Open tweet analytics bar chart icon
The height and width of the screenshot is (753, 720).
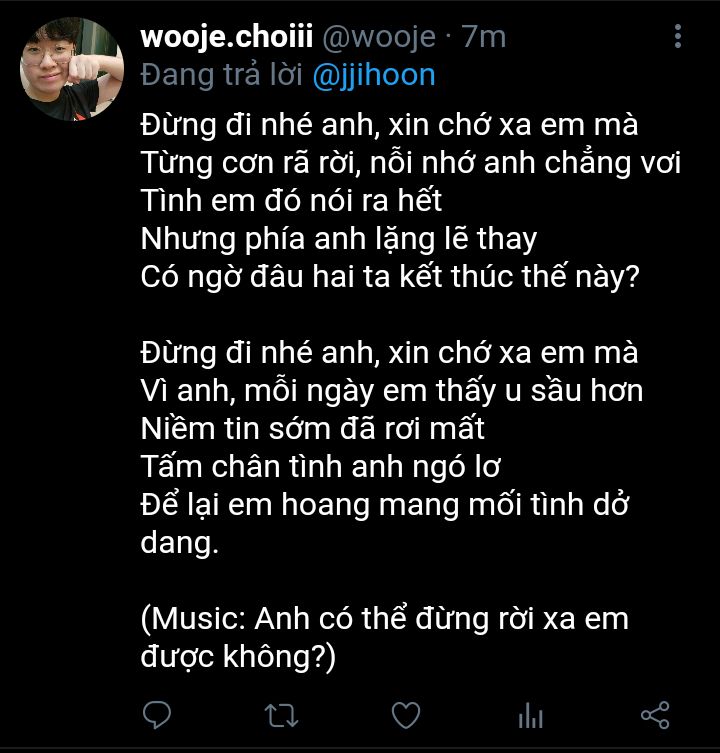(531, 716)
